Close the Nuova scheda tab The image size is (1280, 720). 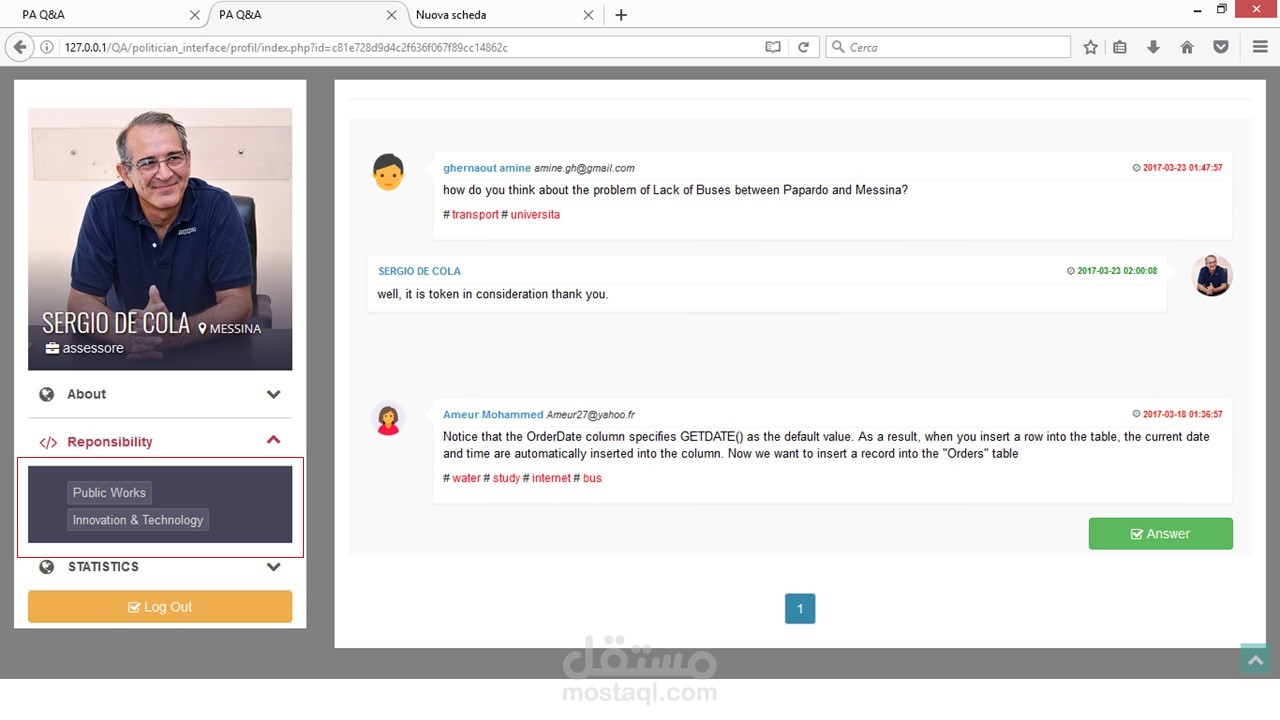coord(588,15)
